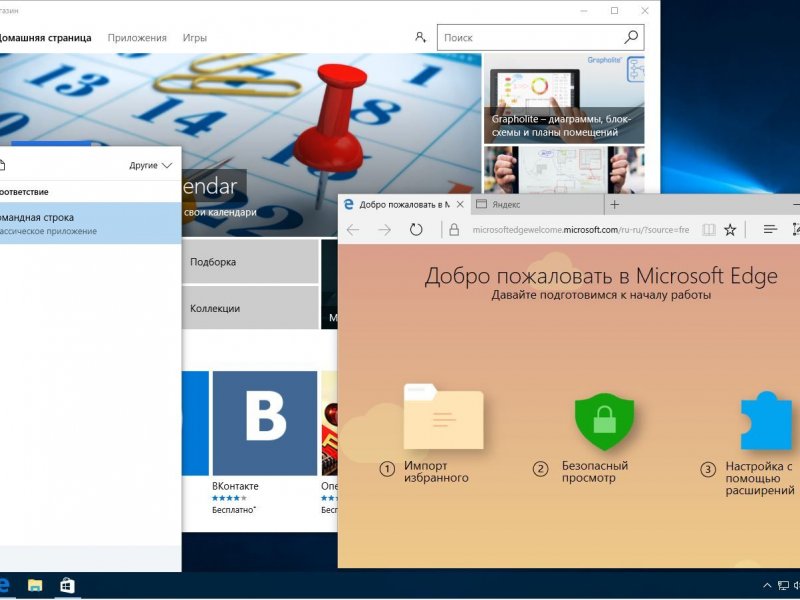The width and height of the screenshot is (800, 600).
Task: Select the Командная строка search result
Action: point(90,223)
